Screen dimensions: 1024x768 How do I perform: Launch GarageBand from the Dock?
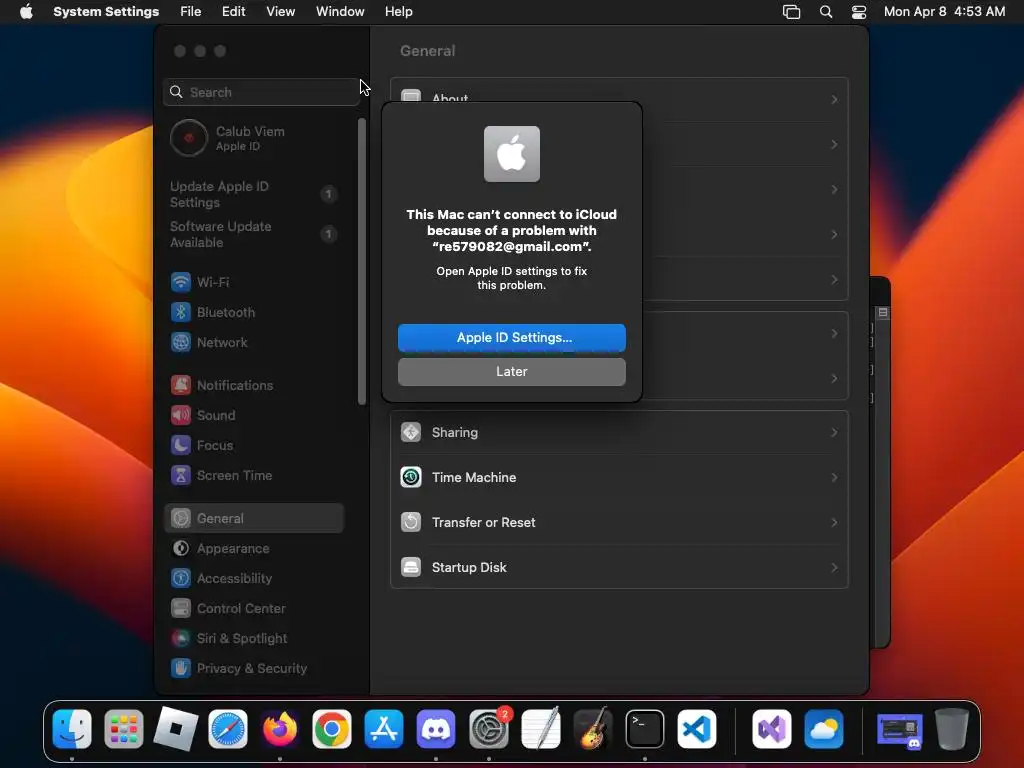593,729
